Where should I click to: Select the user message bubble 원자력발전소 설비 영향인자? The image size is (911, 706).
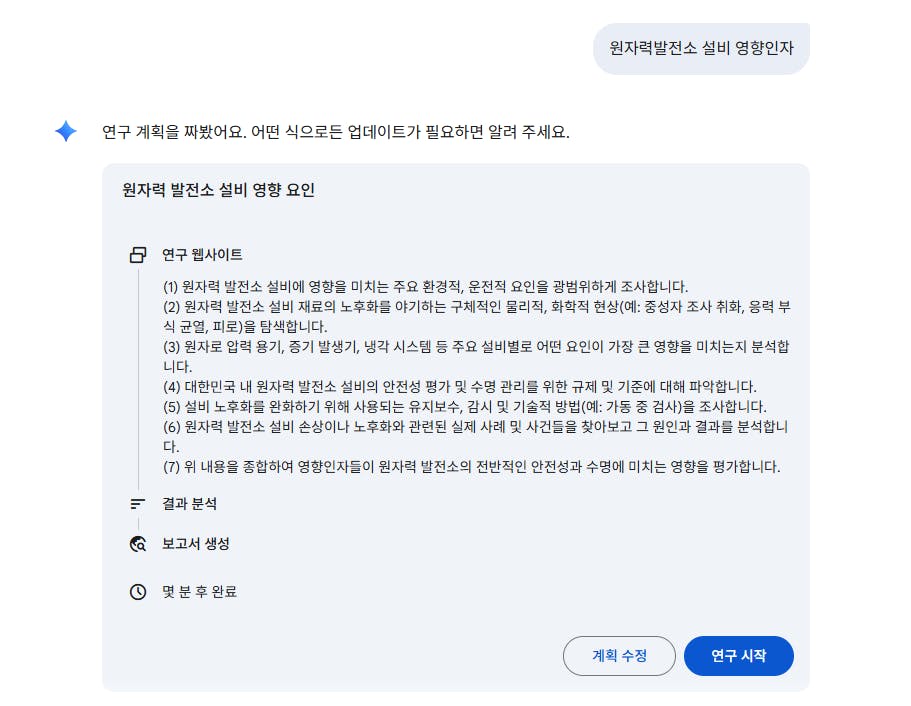pyautogui.click(x=701, y=47)
